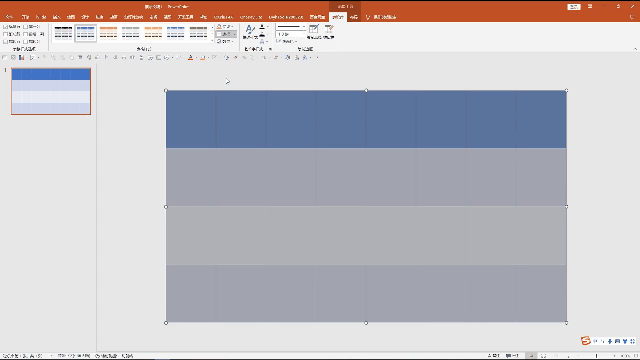Click the Sogou toolbar microphone icon
This screenshot has height=360, width=640.
[x=610, y=341]
